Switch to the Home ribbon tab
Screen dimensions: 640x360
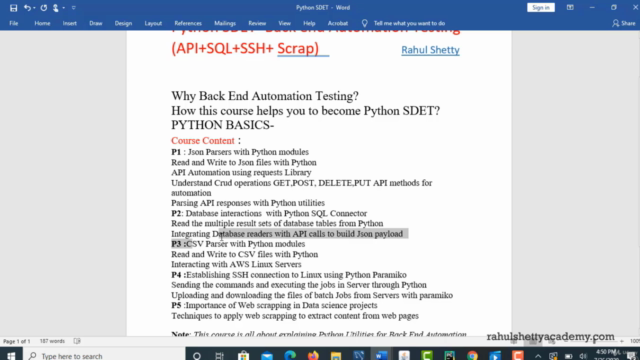42,23
